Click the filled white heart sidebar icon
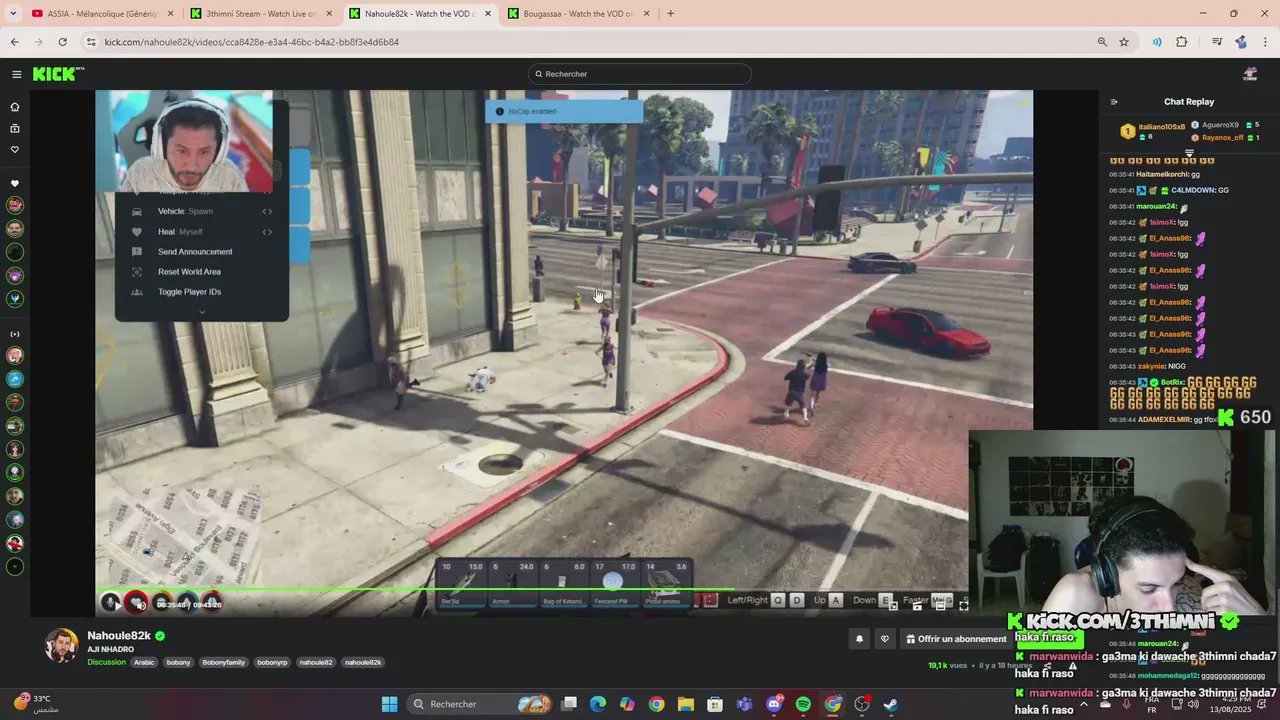Viewport: 1280px width, 720px height. pos(15,184)
